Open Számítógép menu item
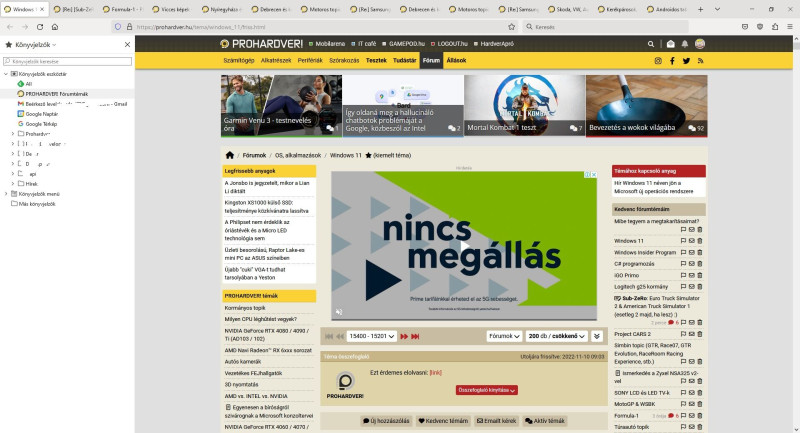Image resolution: width=800 pixels, height=433 pixels. [239, 60]
